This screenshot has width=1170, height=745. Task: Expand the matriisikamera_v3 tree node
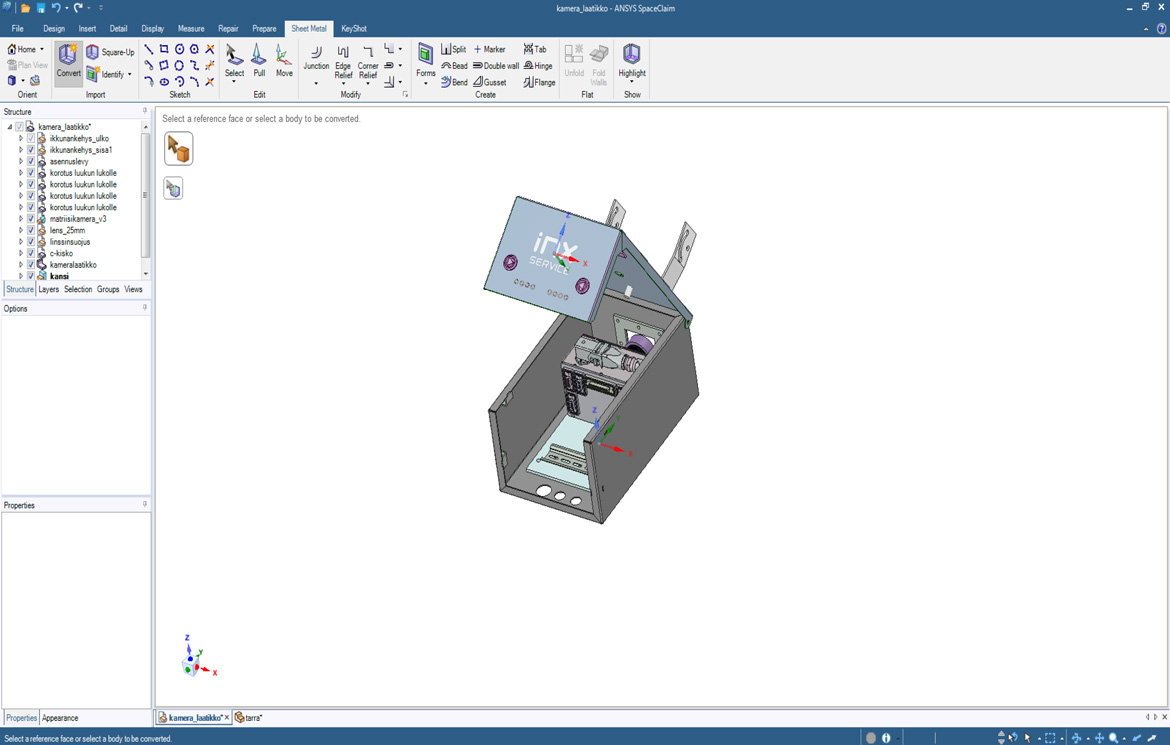21,219
